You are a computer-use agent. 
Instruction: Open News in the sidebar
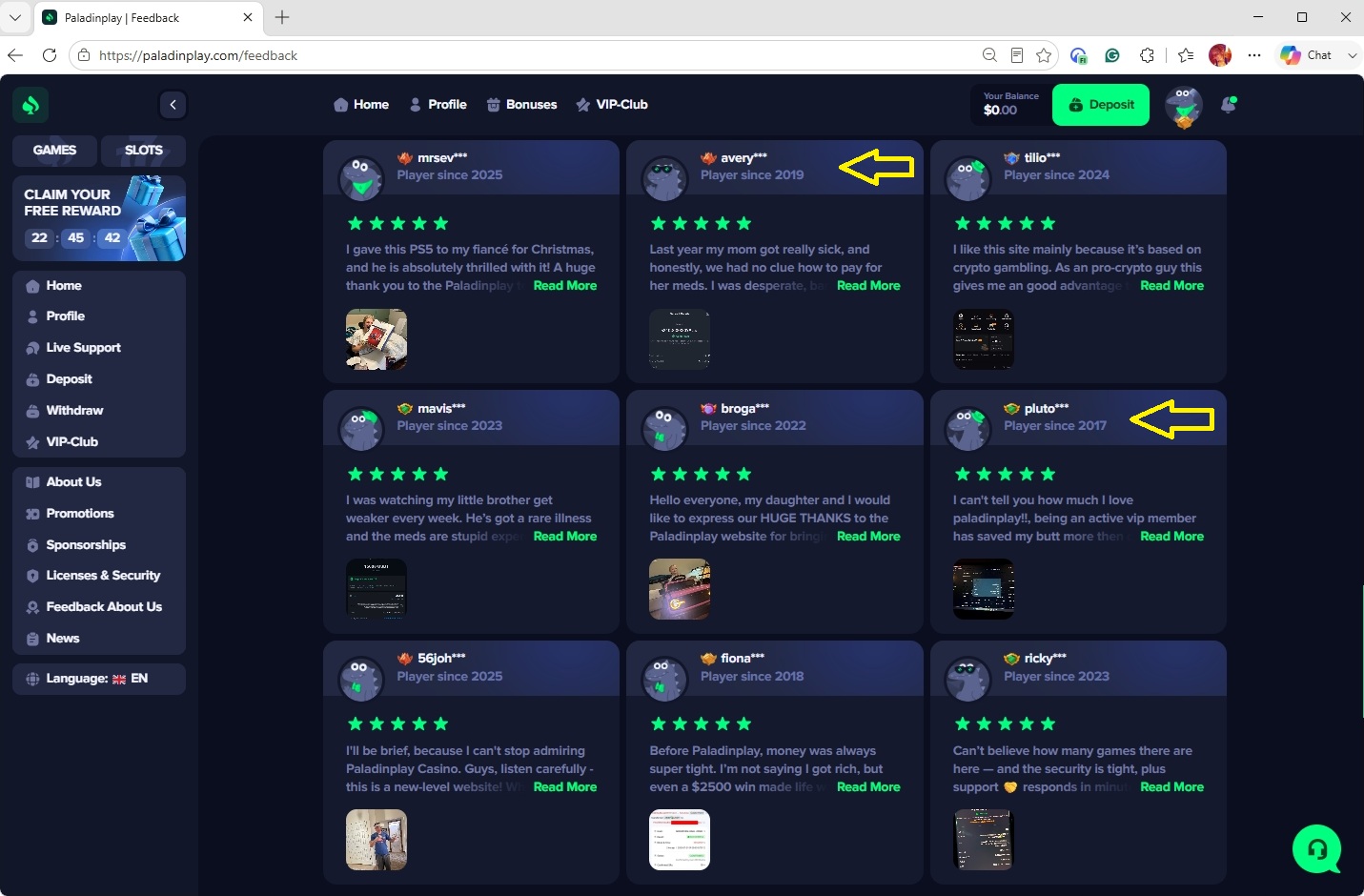click(x=99, y=639)
